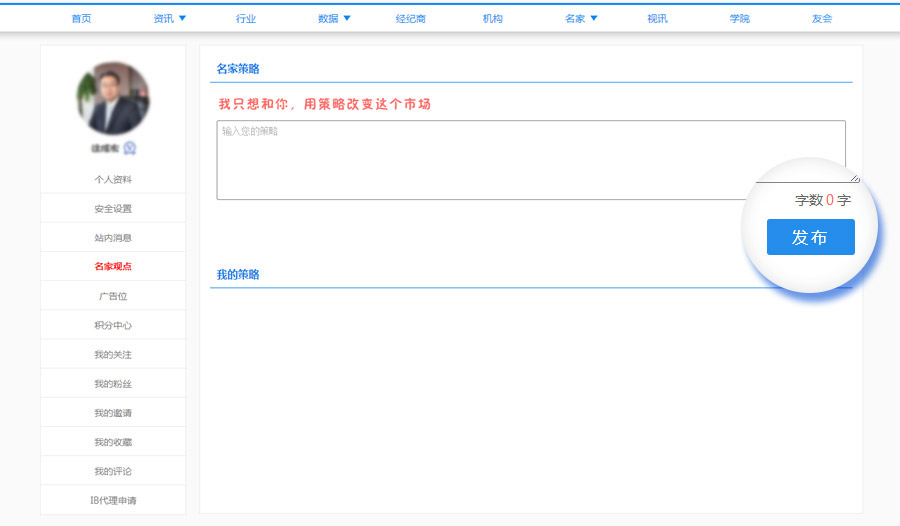Open 安全设置 in the sidebar
This screenshot has width=900, height=526.
(x=113, y=209)
